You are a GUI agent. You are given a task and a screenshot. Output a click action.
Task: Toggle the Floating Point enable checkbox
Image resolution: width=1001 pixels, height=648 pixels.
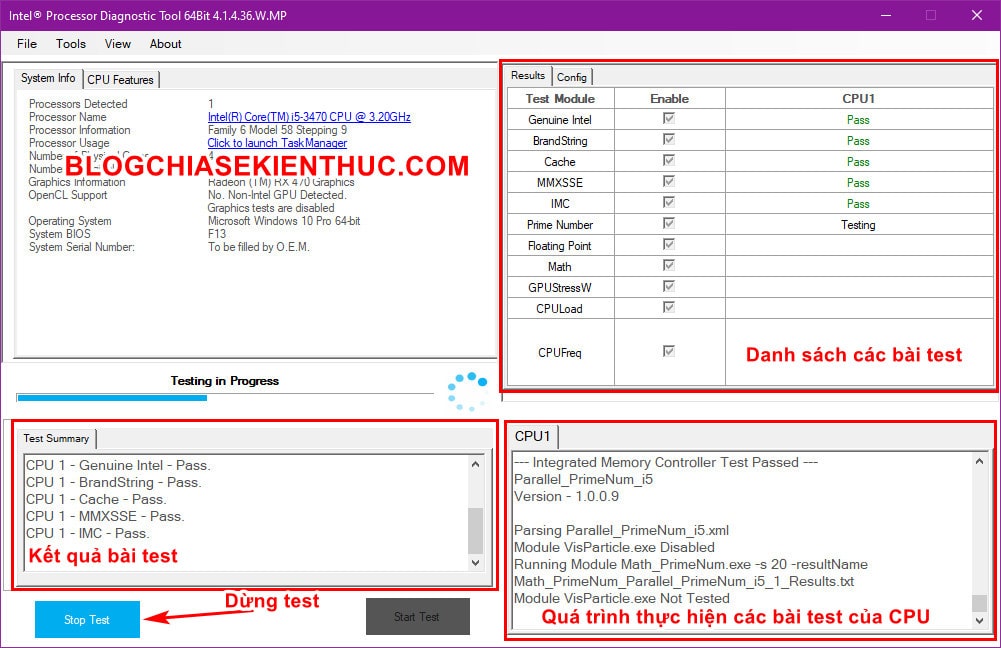point(669,245)
